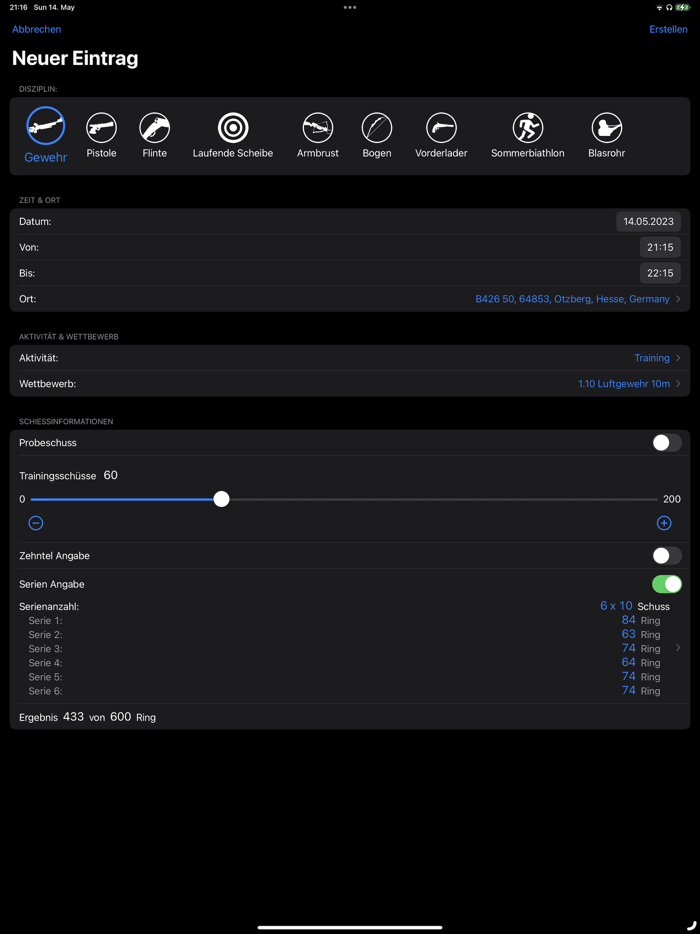Tap the Serie 5: row label
The width and height of the screenshot is (700, 934).
(x=45, y=677)
